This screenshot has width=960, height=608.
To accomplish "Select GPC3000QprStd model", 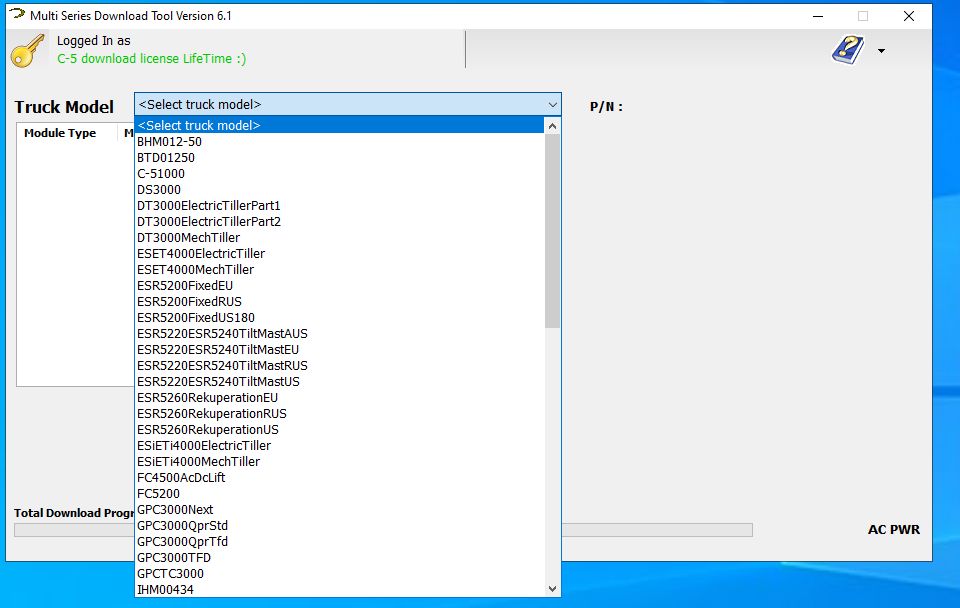I will tap(339, 526).
